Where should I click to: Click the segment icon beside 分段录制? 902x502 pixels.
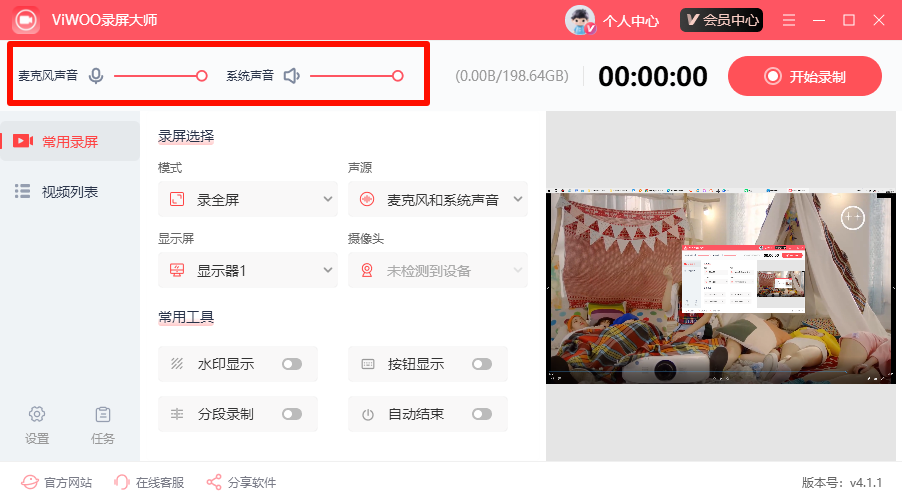tap(177, 414)
